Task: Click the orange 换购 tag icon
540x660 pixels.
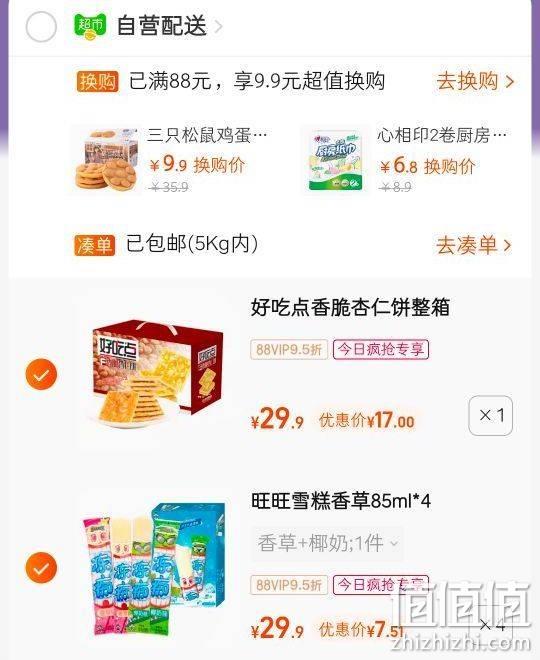Action: 98,81
